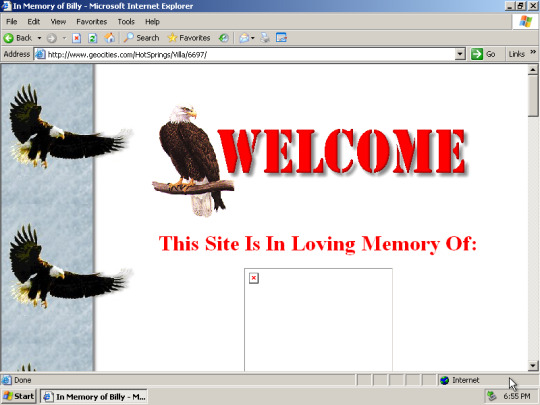Open the Back history dropdown arrow

coord(39,38)
